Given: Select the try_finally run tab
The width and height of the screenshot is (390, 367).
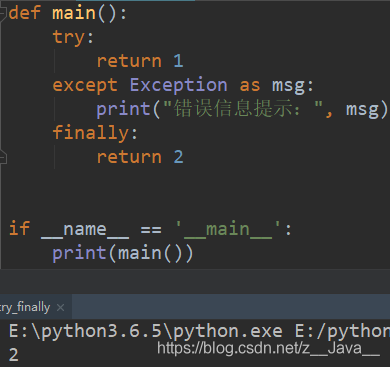Looking at the screenshot, I should pyautogui.click(x=25, y=307).
